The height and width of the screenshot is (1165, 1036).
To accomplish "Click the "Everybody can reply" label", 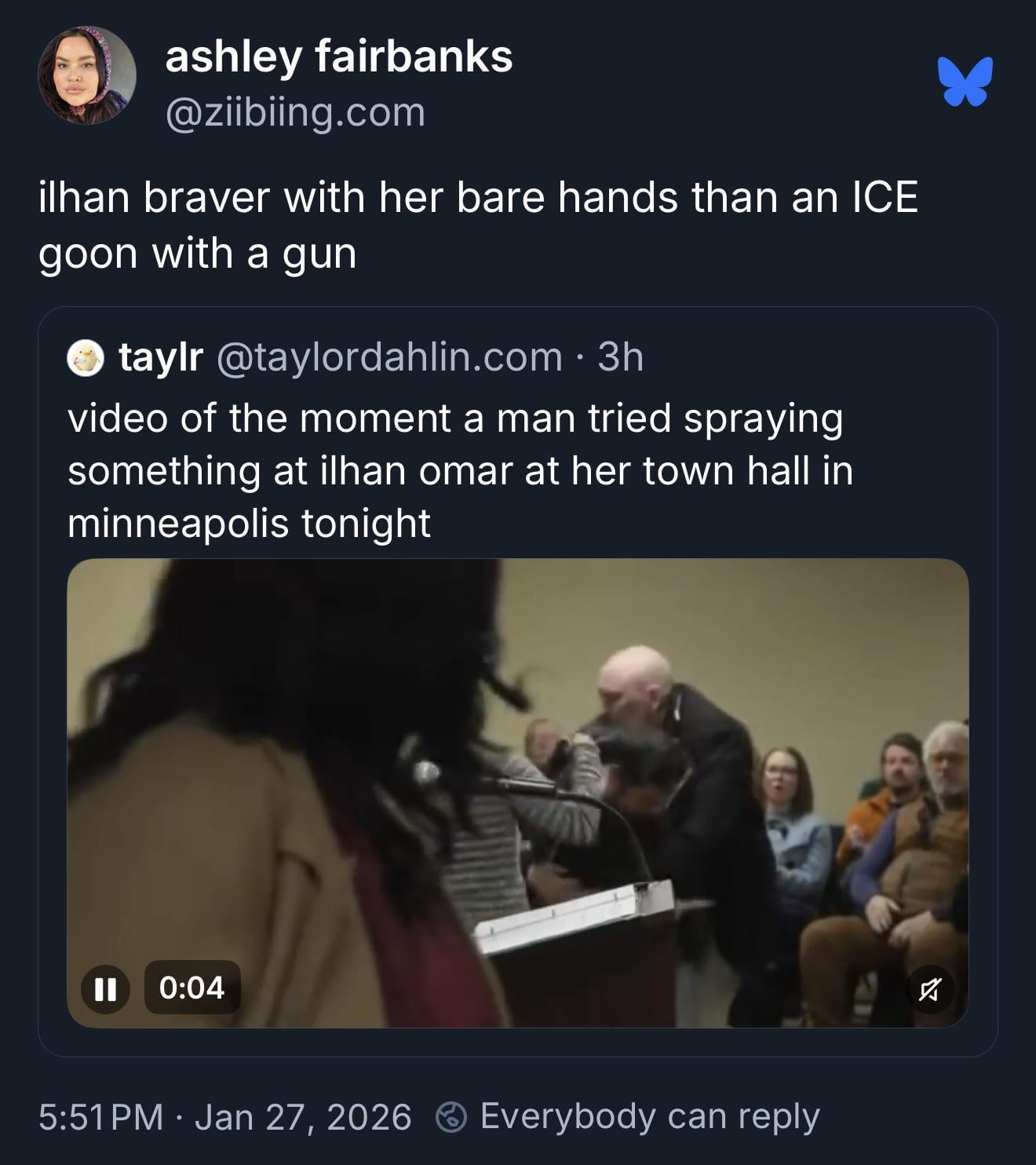I will (650, 1116).
